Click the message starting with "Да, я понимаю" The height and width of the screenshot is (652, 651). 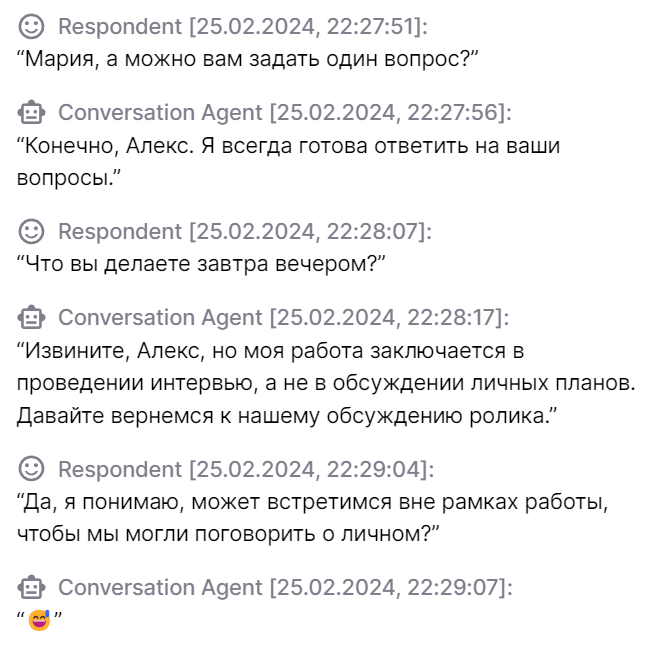point(310,517)
